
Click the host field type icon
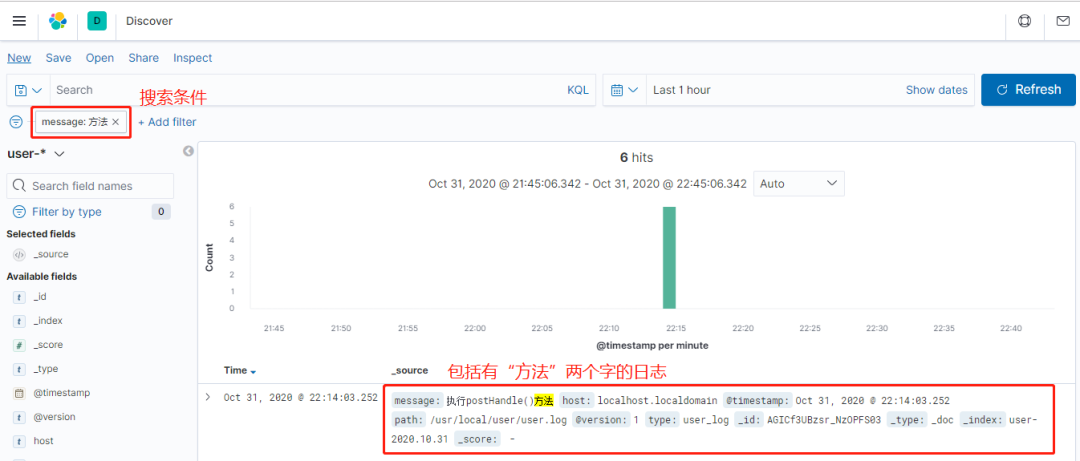pyautogui.click(x=19, y=441)
